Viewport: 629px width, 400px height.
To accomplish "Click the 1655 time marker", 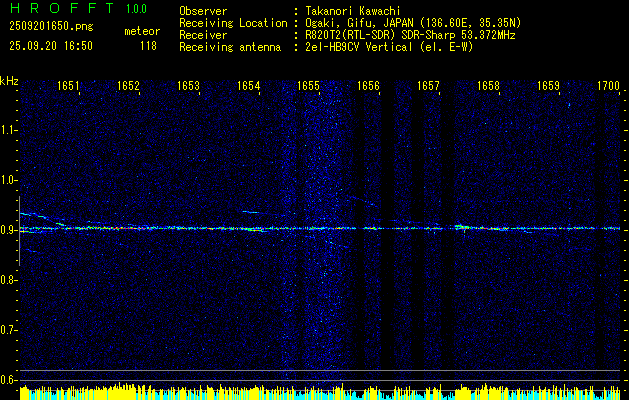I will [308, 85].
